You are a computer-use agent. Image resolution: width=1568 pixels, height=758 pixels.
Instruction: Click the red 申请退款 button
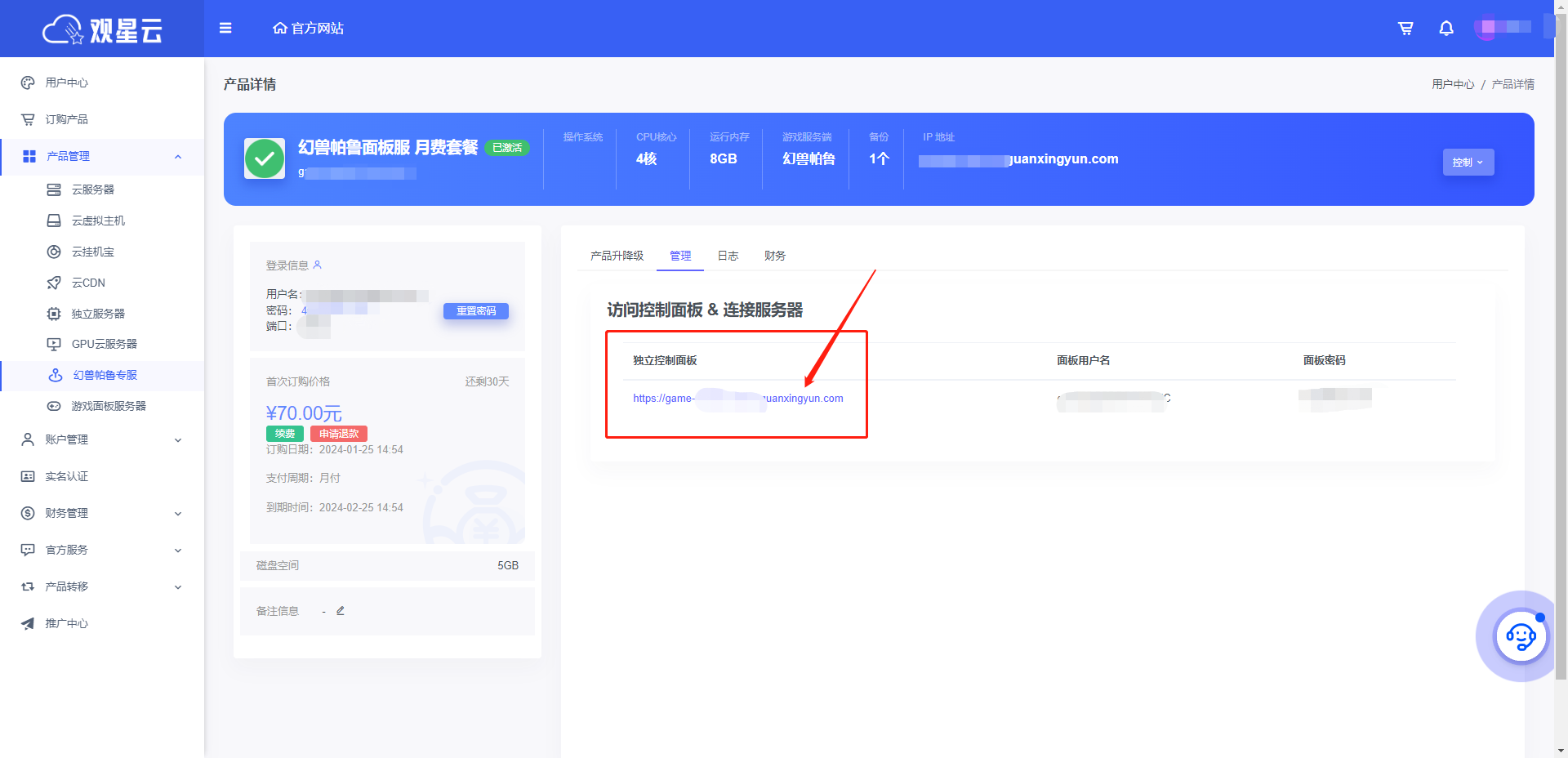pyautogui.click(x=338, y=434)
